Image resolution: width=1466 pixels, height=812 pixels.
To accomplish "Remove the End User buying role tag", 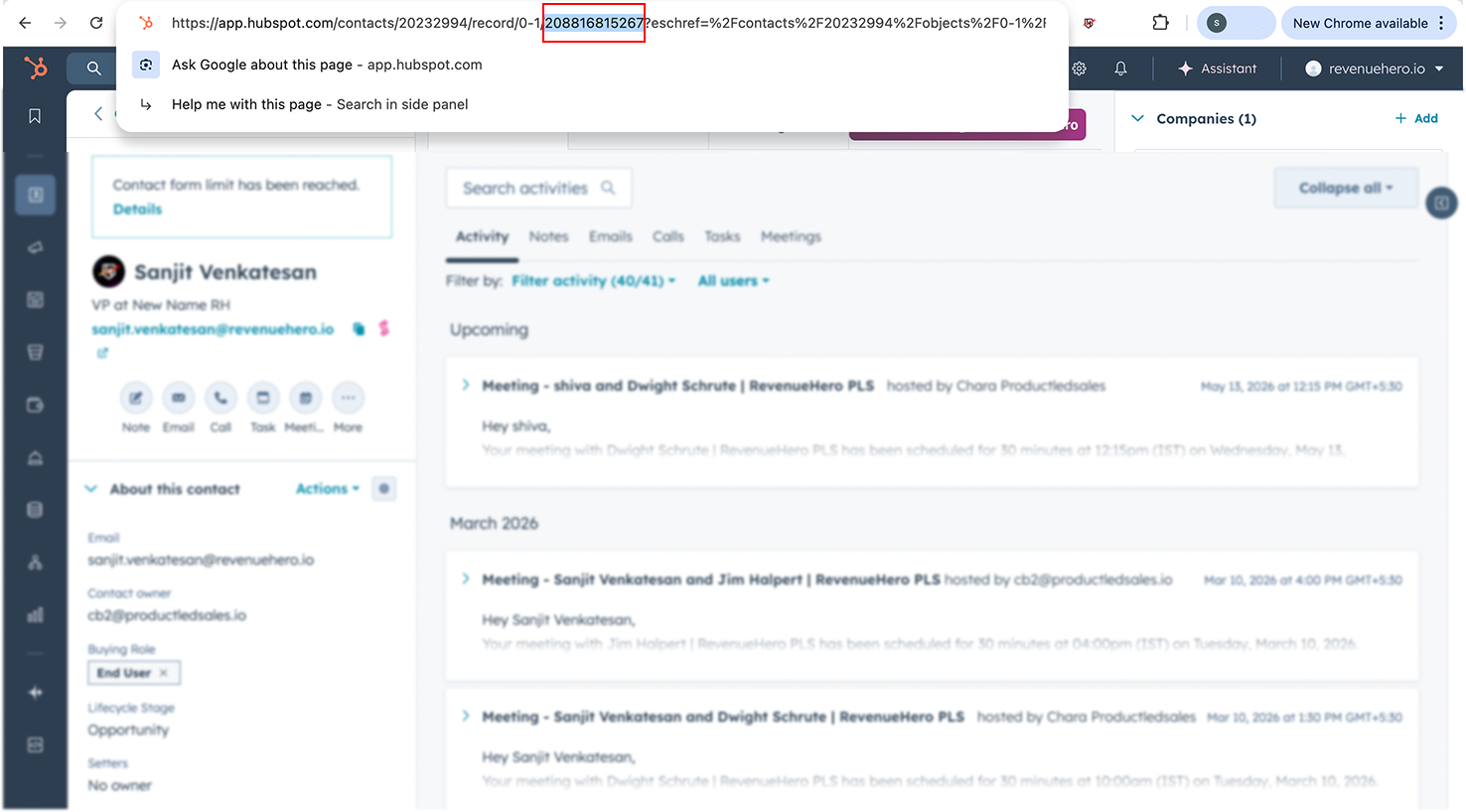I will [x=163, y=672].
